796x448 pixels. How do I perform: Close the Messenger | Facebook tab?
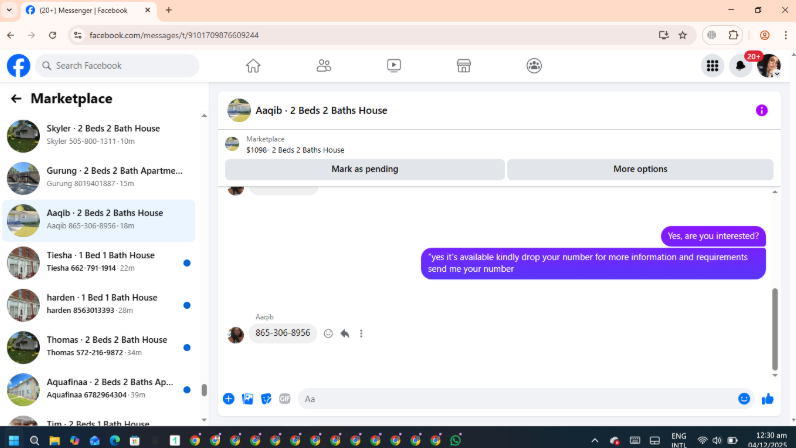[x=148, y=10]
